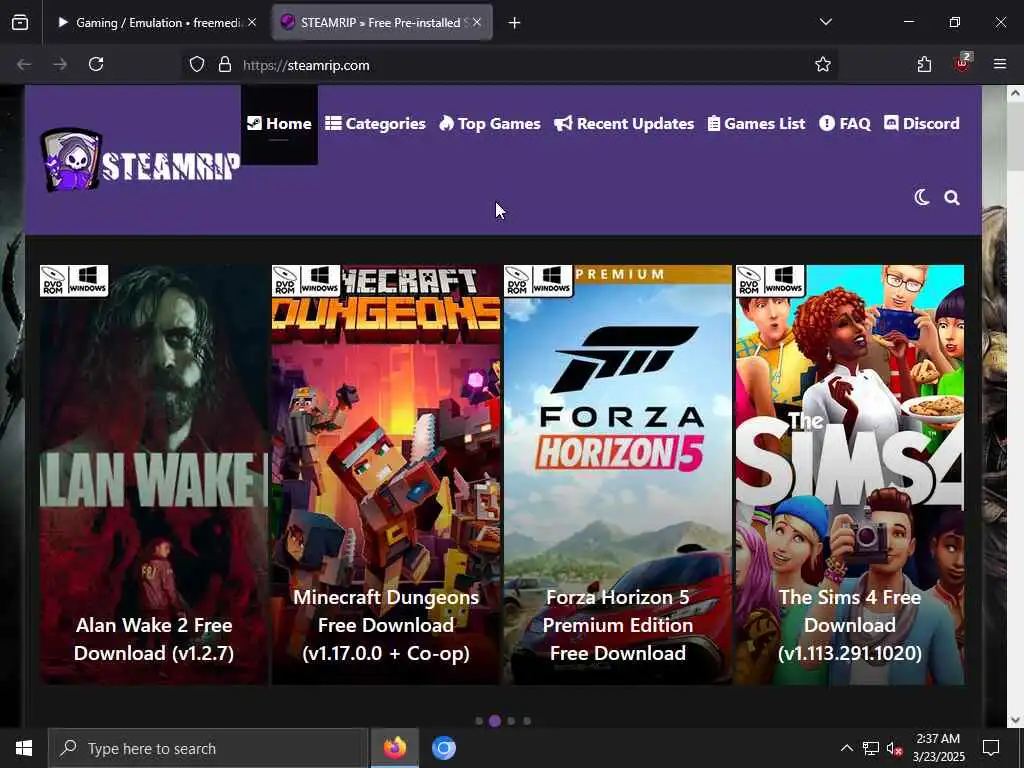Screen dimensions: 1024x768
Task: Go forward to next page
Action: point(60,64)
